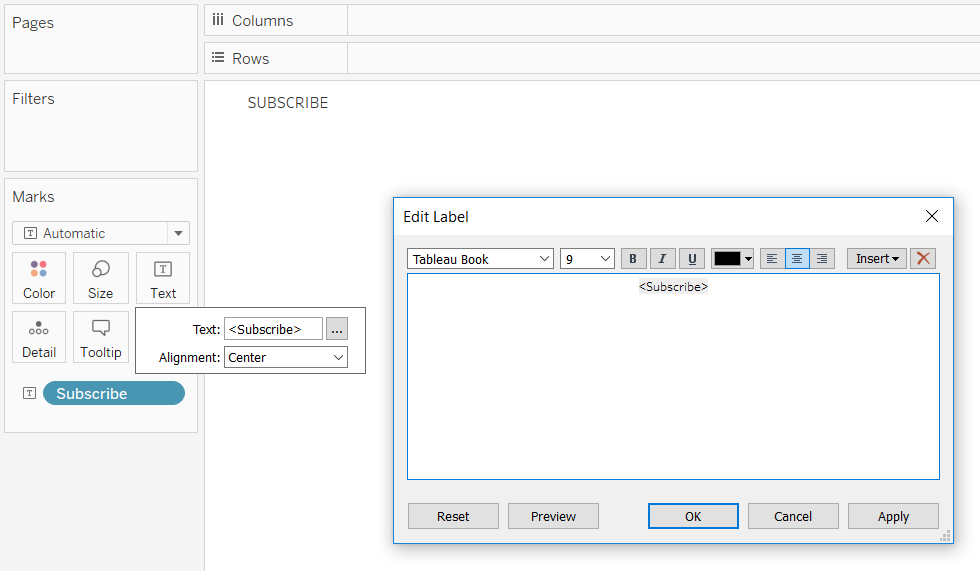The width and height of the screenshot is (980, 571).
Task: Click the Reset button
Action: click(x=453, y=516)
